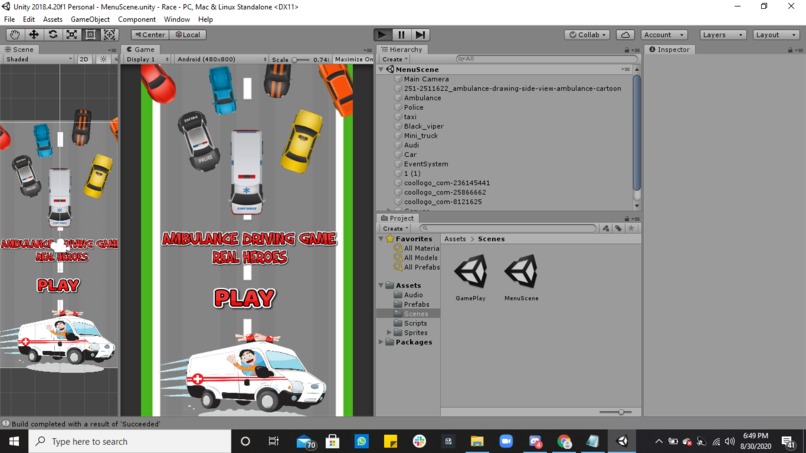
Task: Toggle Maximize On Play
Action: pyautogui.click(x=353, y=59)
